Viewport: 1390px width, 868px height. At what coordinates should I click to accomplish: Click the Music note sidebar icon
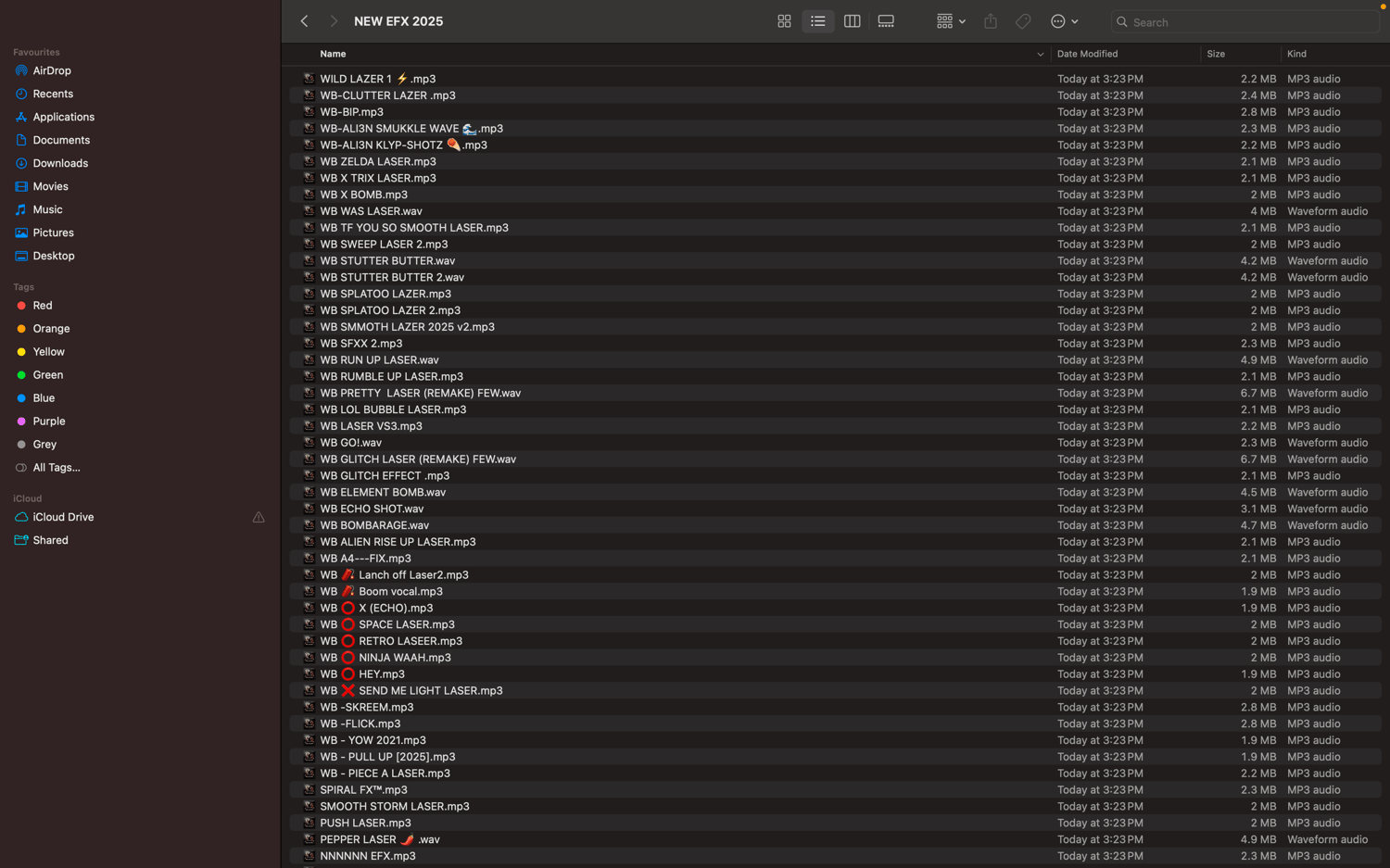pos(21,209)
